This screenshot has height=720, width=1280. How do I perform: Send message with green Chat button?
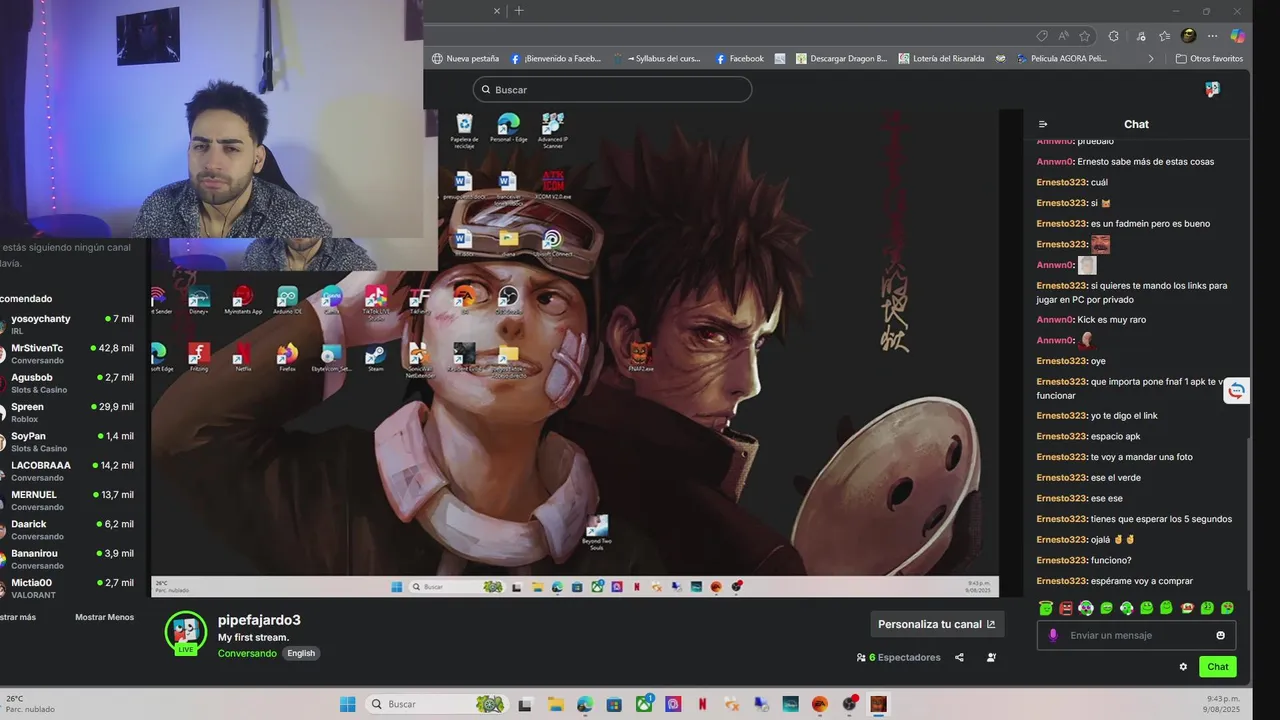(x=1217, y=666)
